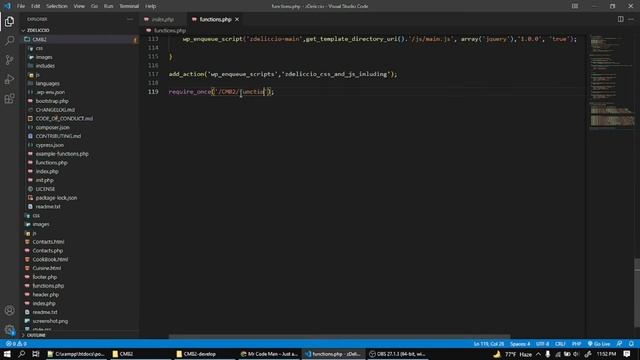640x360 pixels.
Task: Open Task View on the taskbar
Action: [x=36, y=354]
